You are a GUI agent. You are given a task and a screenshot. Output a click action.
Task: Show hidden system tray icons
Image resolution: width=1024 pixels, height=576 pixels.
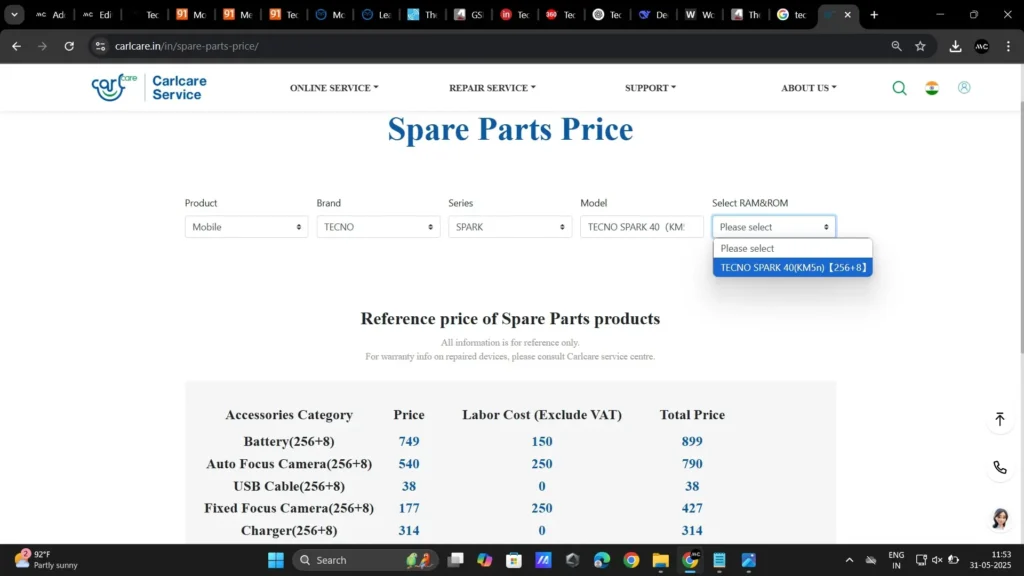pyautogui.click(x=849, y=560)
